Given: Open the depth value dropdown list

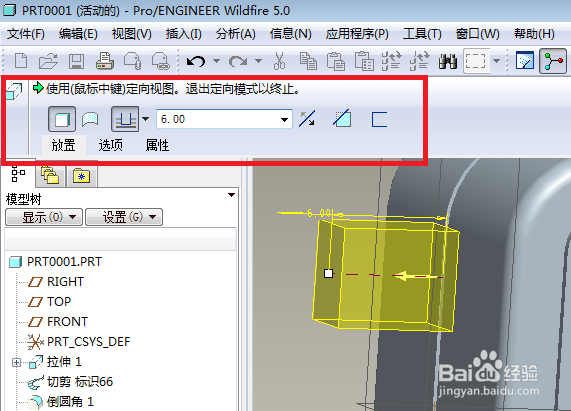Looking at the screenshot, I should (x=284, y=119).
